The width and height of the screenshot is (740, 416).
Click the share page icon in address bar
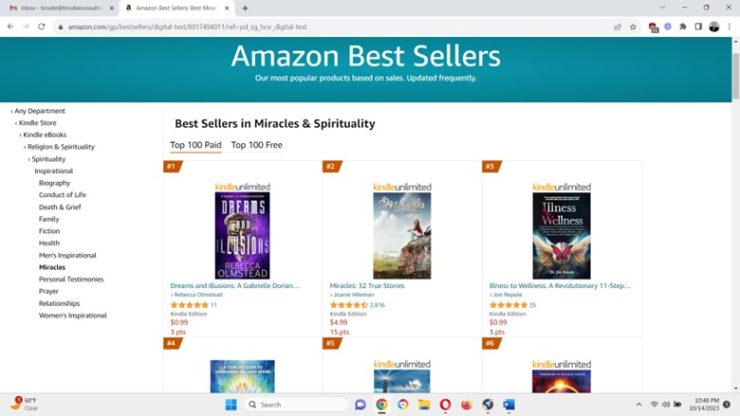click(617, 27)
